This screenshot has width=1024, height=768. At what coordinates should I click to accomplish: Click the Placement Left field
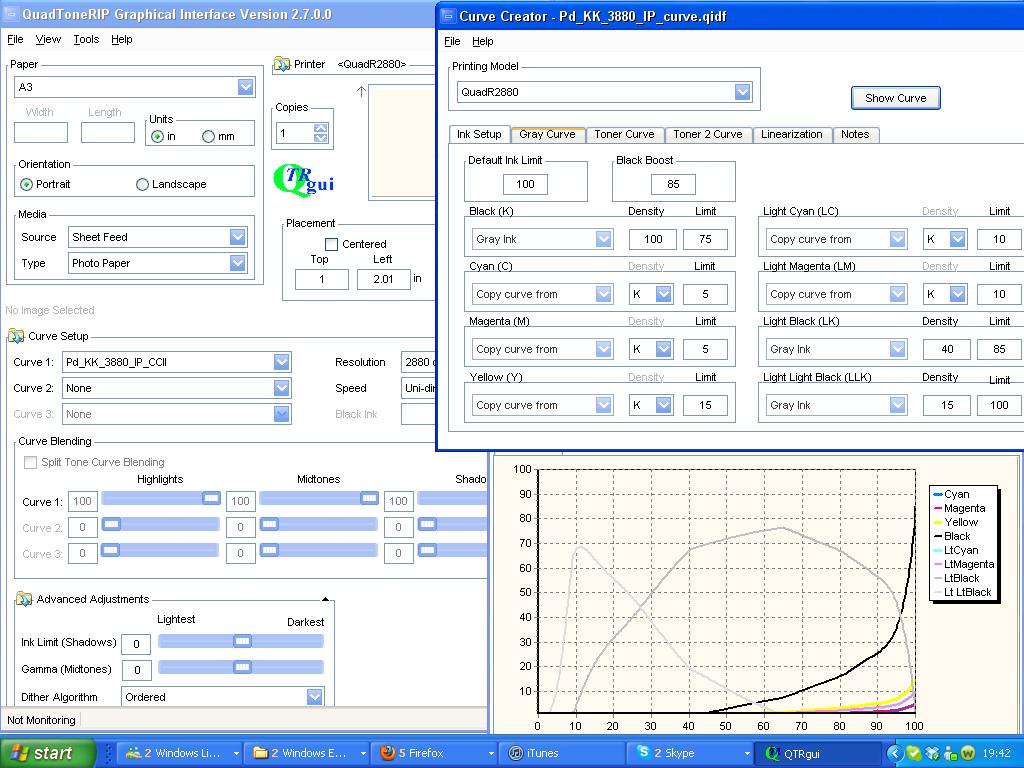(x=383, y=279)
